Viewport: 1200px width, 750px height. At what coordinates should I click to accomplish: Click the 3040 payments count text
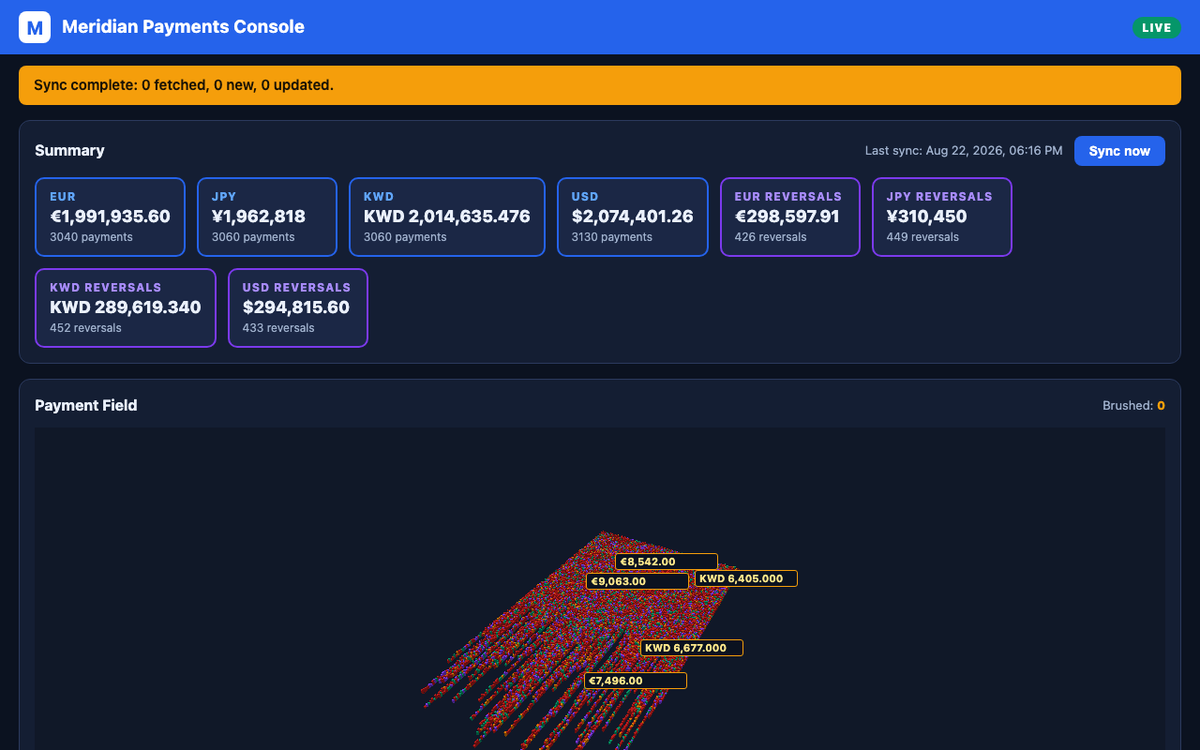pyautogui.click(x=91, y=237)
